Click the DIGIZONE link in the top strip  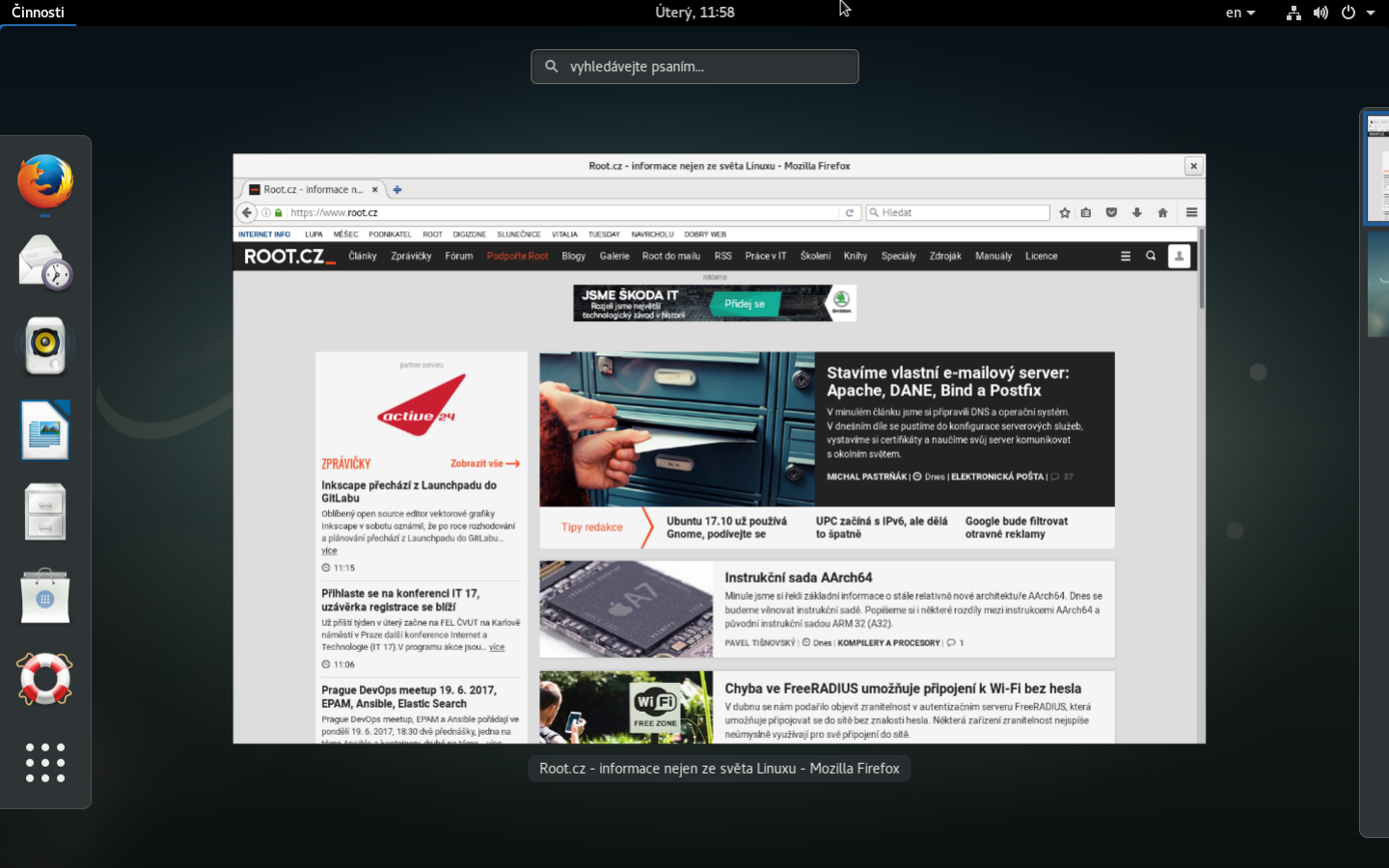470,234
